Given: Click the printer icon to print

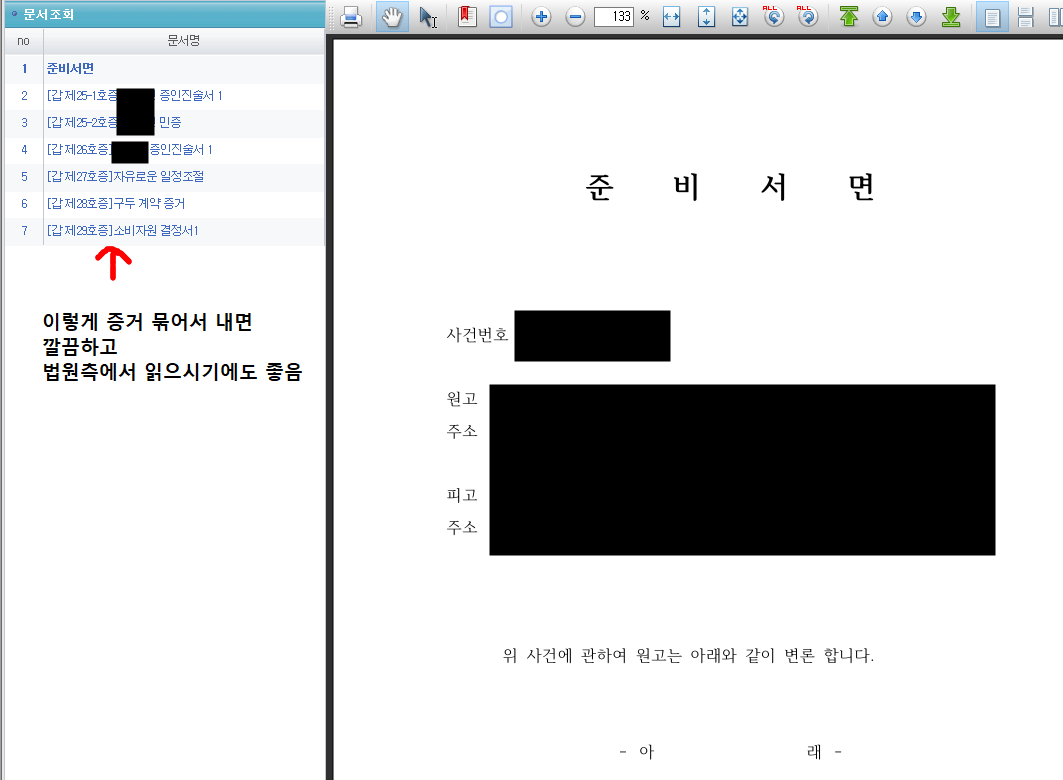Looking at the screenshot, I should 350,16.
